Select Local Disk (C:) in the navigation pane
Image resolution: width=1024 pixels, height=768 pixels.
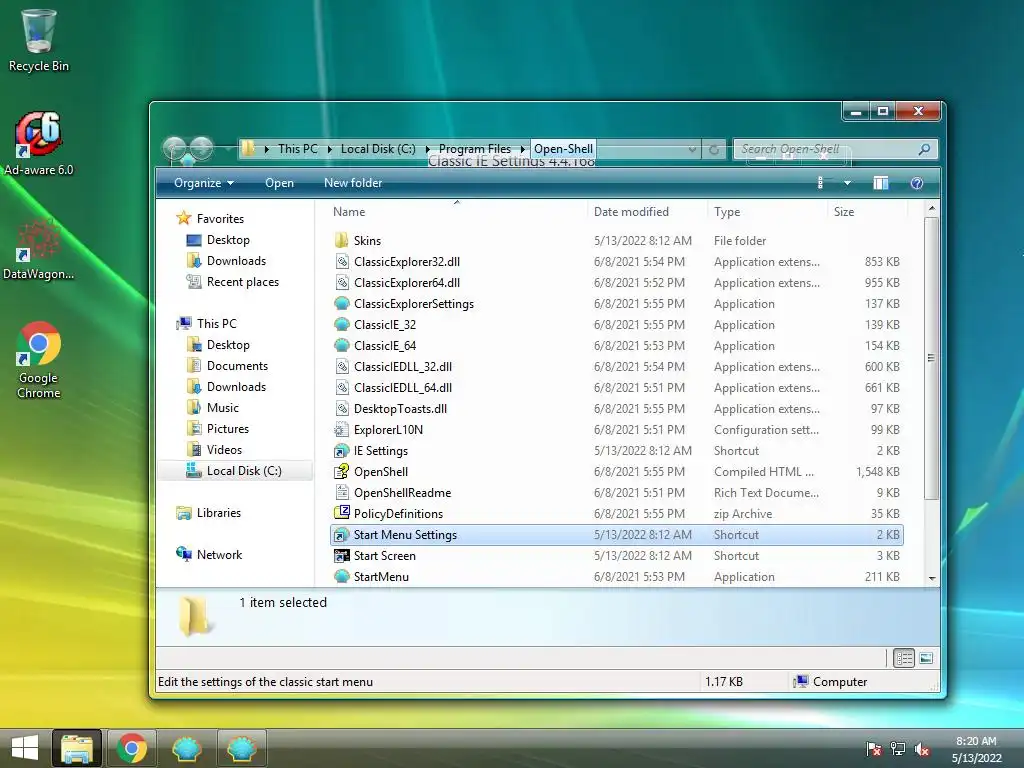[234, 471]
